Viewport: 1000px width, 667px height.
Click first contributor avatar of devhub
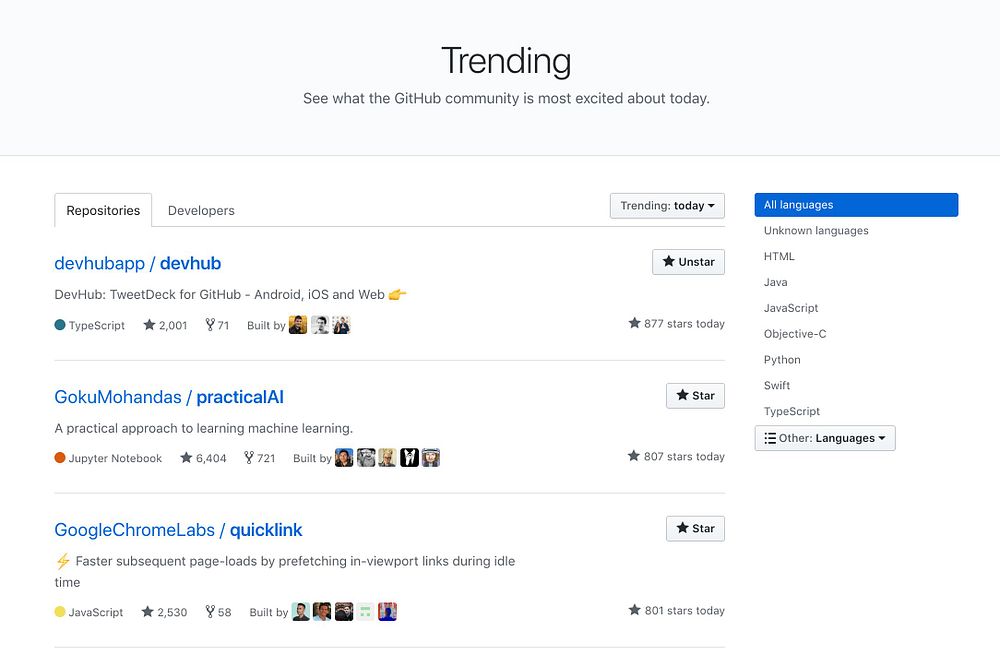[x=298, y=325]
